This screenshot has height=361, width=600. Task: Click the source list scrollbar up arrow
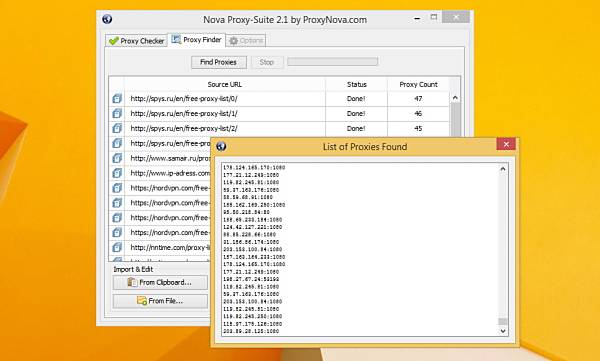tap(455, 98)
